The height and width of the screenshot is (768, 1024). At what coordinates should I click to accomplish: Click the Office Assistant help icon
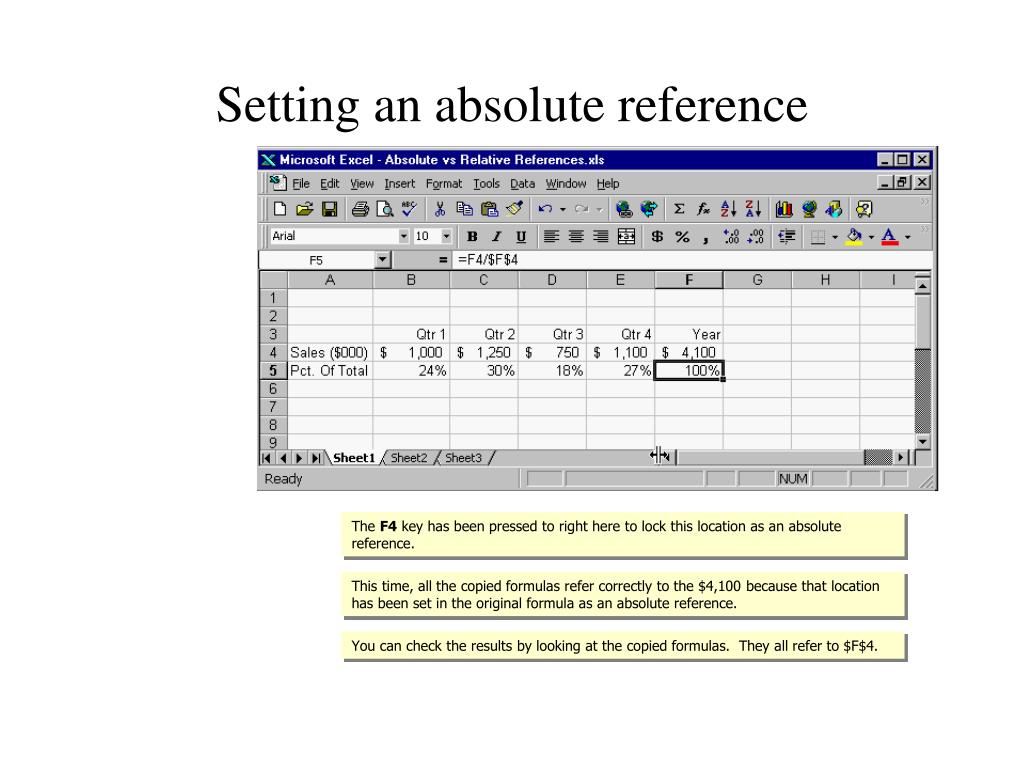click(x=864, y=209)
